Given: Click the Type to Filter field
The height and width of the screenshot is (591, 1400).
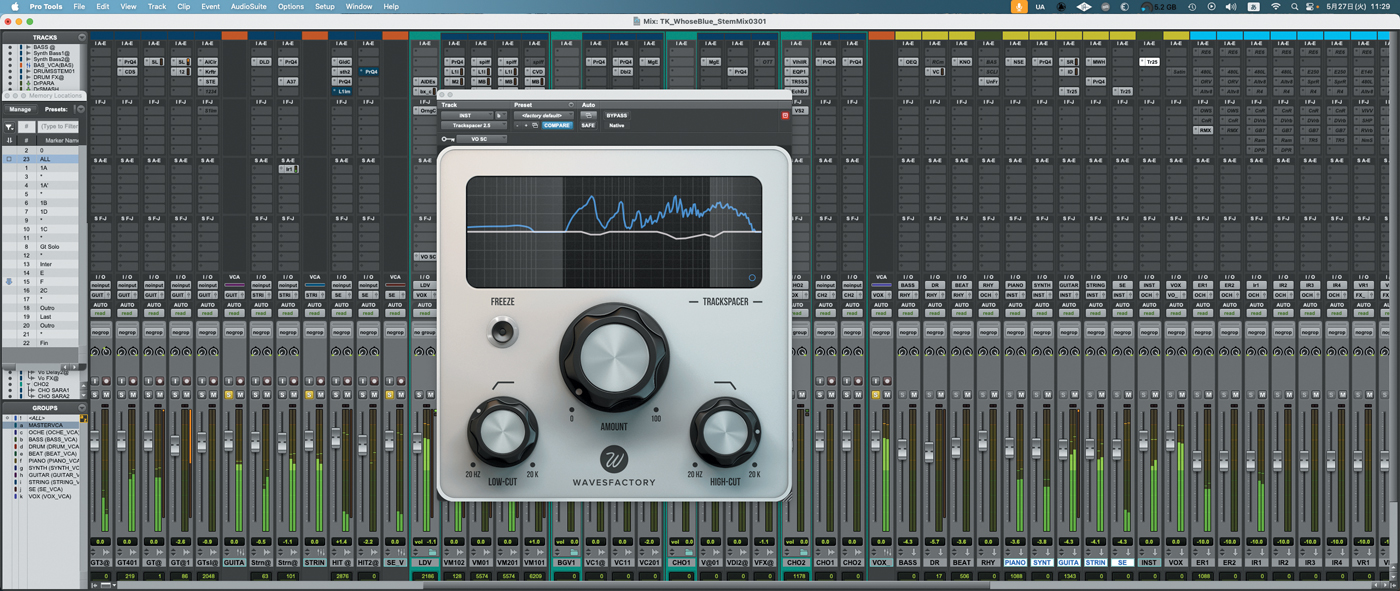Looking at the screenshot, I should coord(59,127).
